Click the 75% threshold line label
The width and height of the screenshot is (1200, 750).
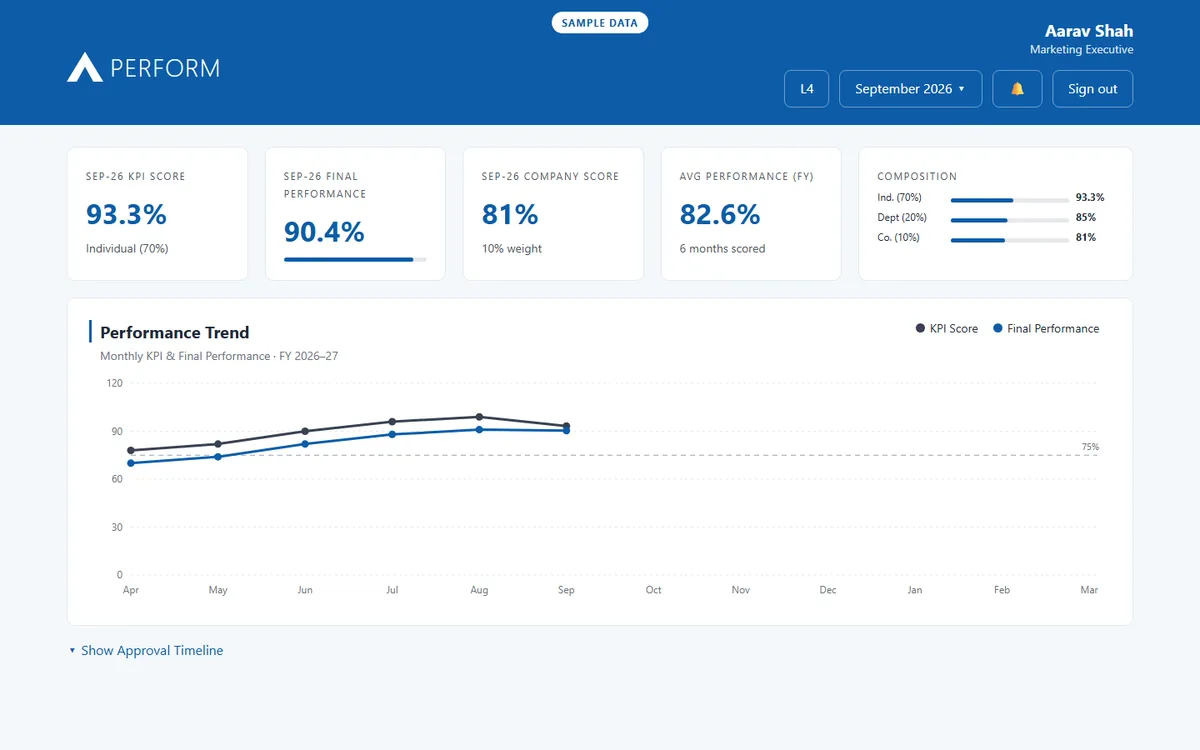(1090, 447)
